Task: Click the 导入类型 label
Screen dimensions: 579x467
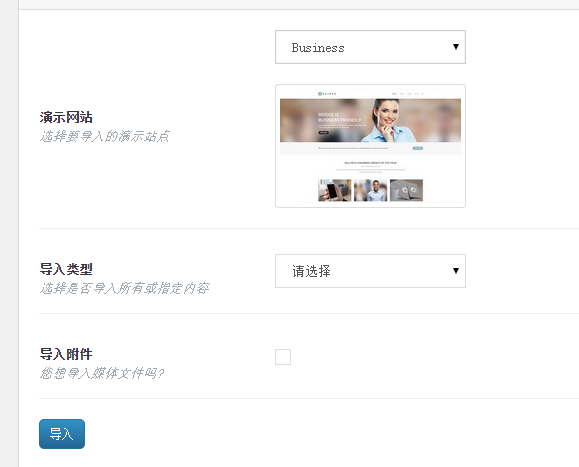Action: pos(66,269)
